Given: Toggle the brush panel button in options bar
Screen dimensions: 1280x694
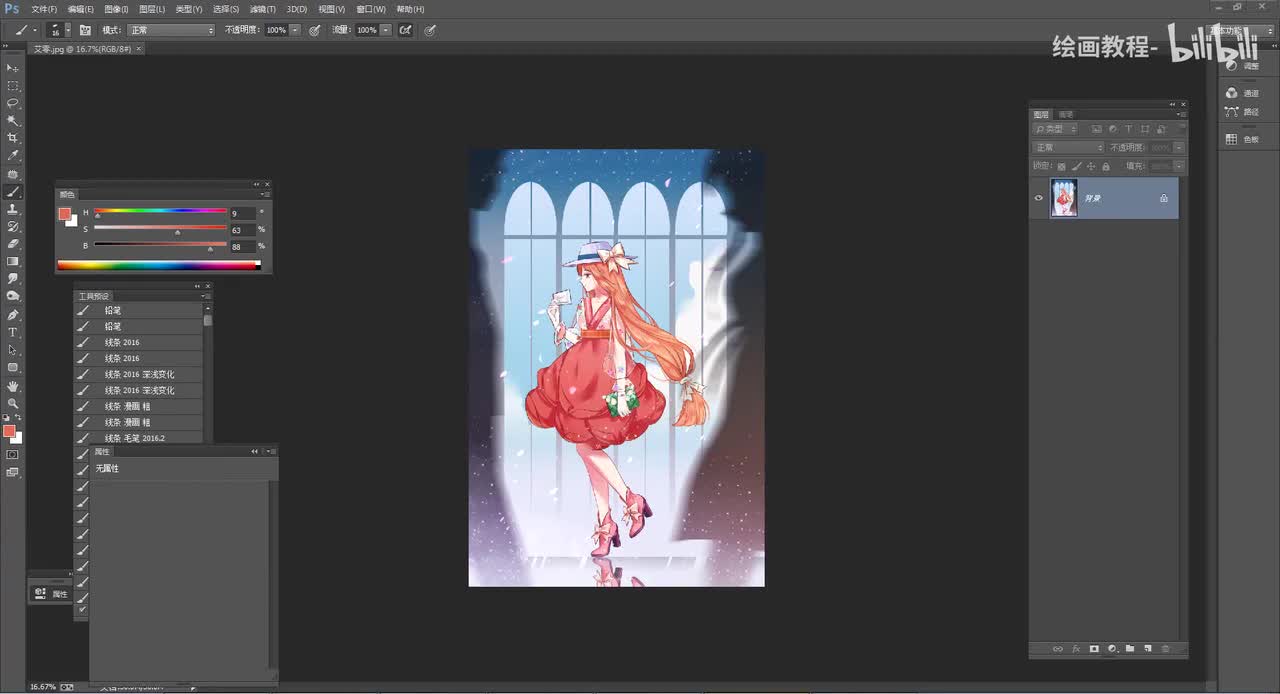Looking at the screenshot, I should point(85,30).
